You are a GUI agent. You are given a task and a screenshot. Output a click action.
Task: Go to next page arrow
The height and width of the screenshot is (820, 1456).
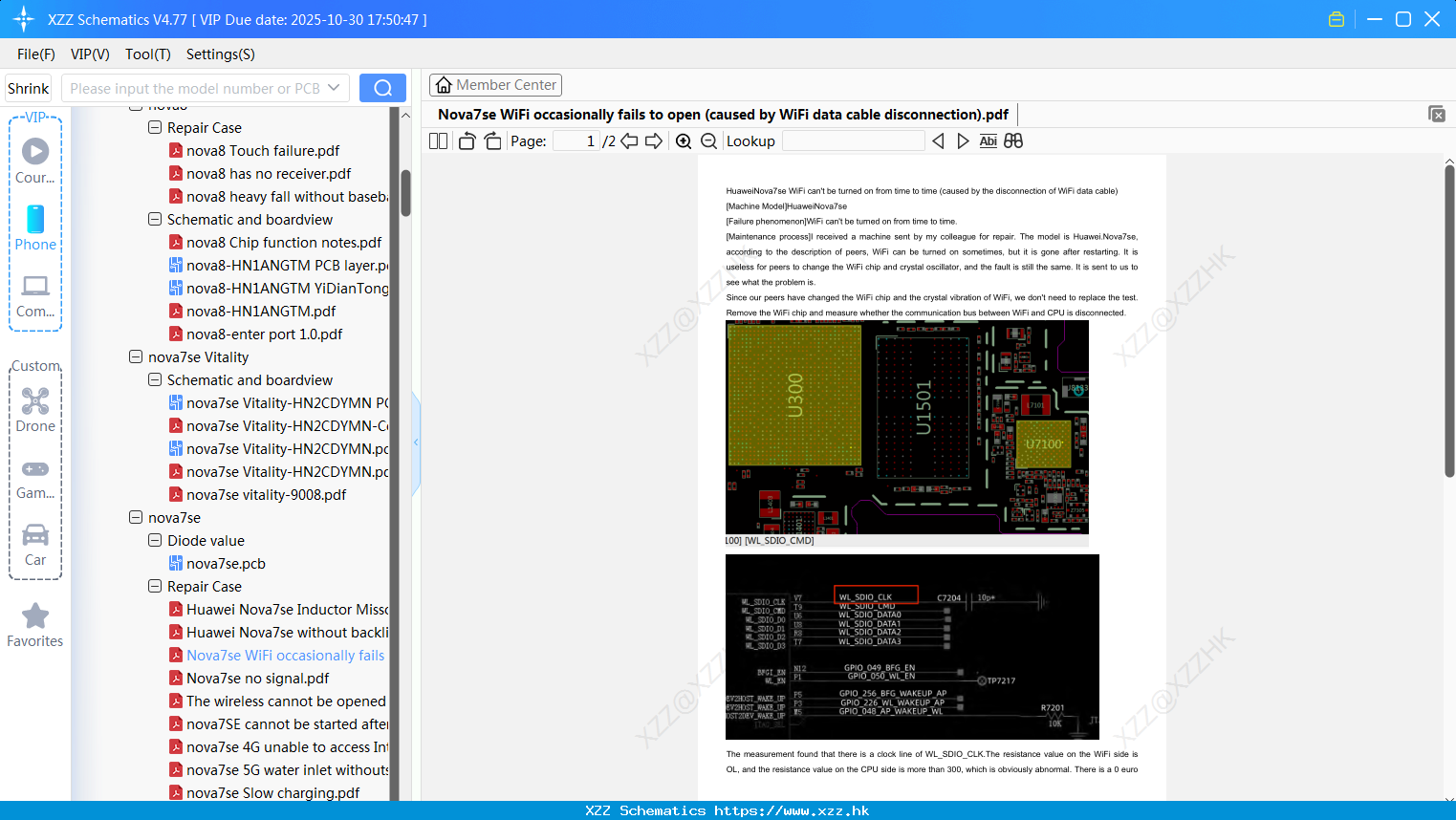(654, 141)
